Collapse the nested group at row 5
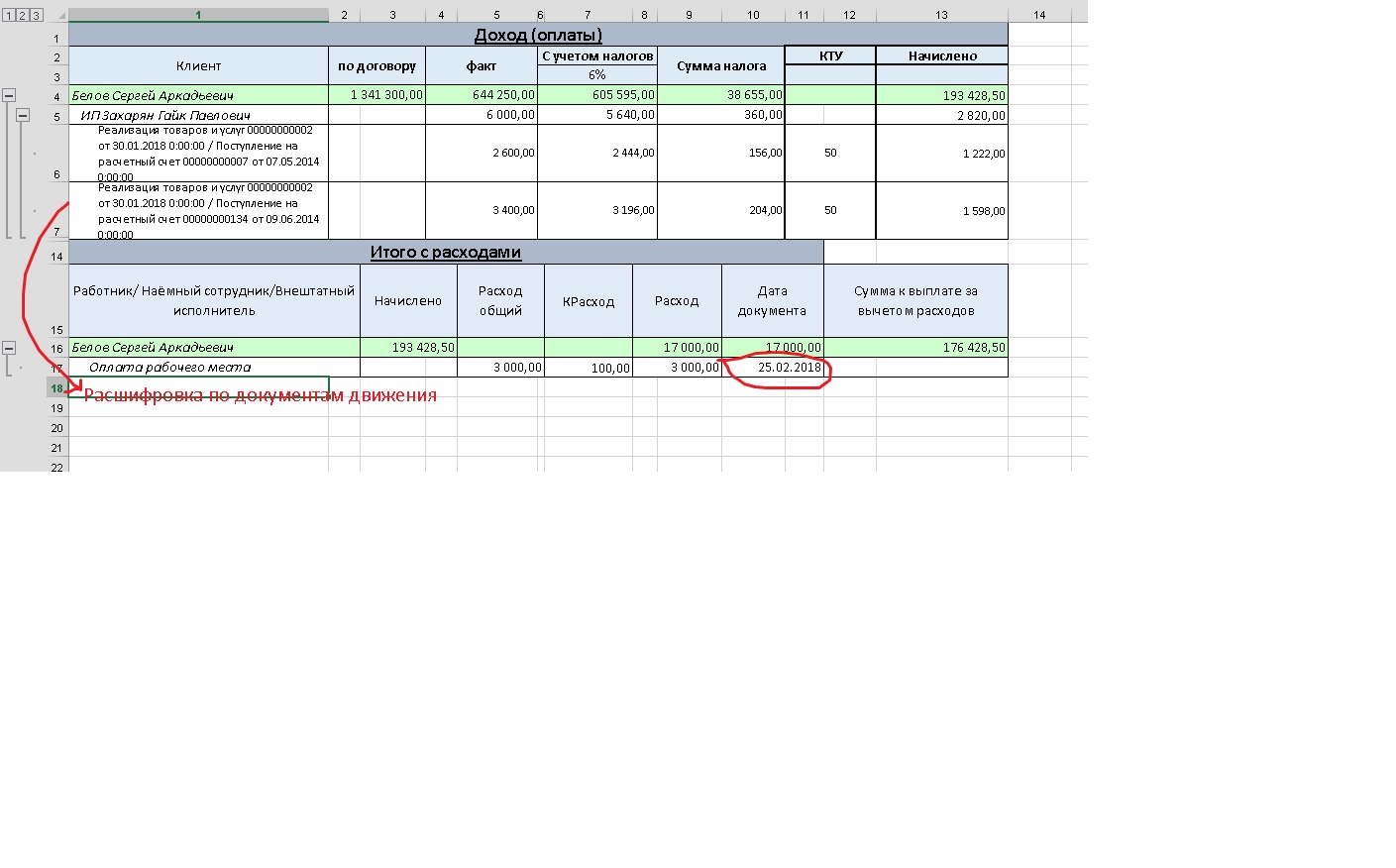Viewport: 1396px width, 868px height. 23,116
